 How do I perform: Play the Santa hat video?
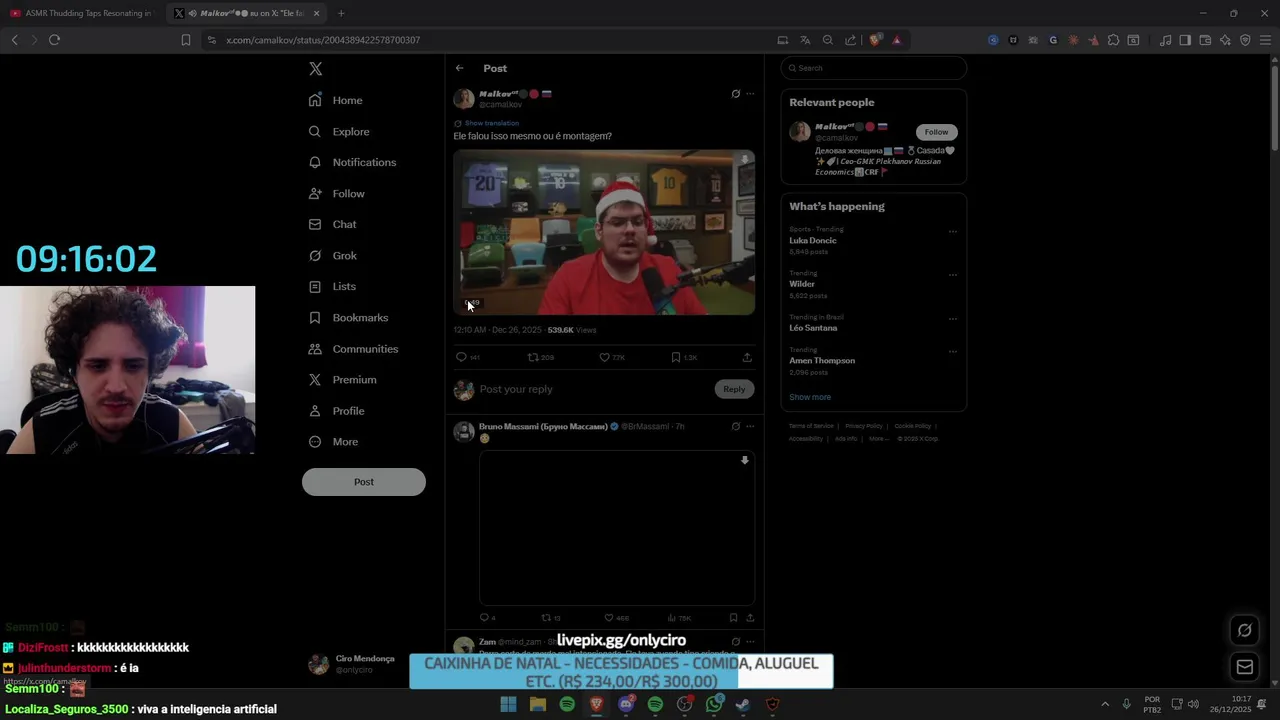coord(604,232)
